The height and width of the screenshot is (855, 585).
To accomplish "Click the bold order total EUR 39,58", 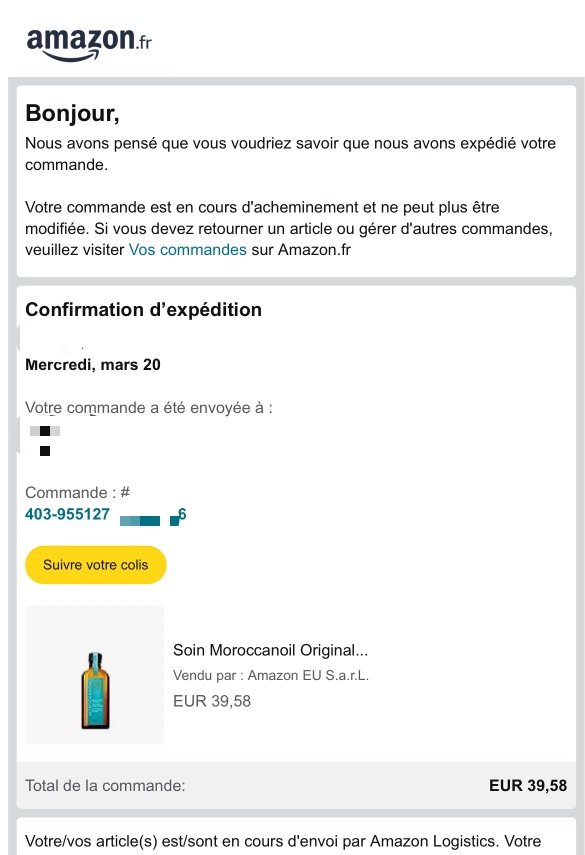I will coord(528,785).
